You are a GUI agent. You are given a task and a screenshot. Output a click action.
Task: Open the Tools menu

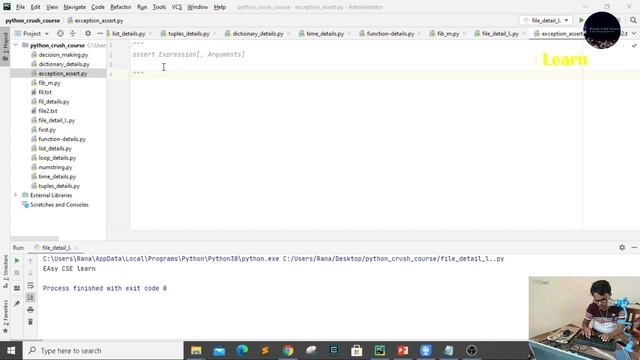(159, 7)
